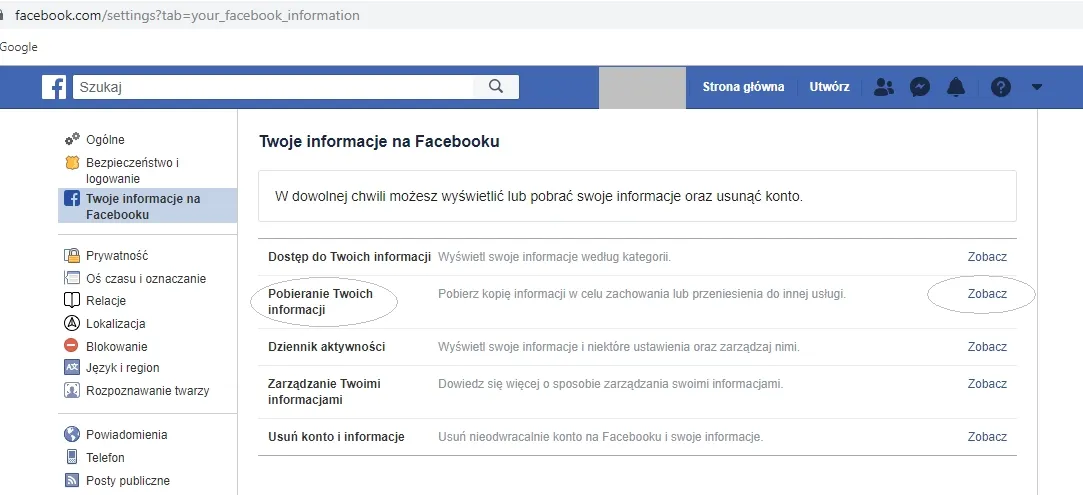Open the Ogólne settings section
The image size is (1083, 495).
point(105,139)
